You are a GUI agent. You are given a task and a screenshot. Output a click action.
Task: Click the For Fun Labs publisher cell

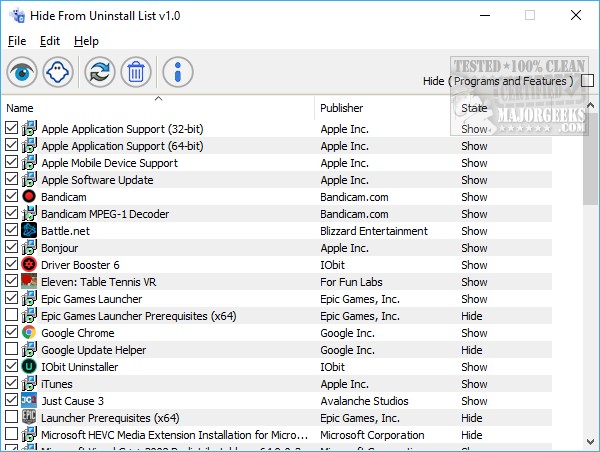pyautogui.click(x=351, y=282)
